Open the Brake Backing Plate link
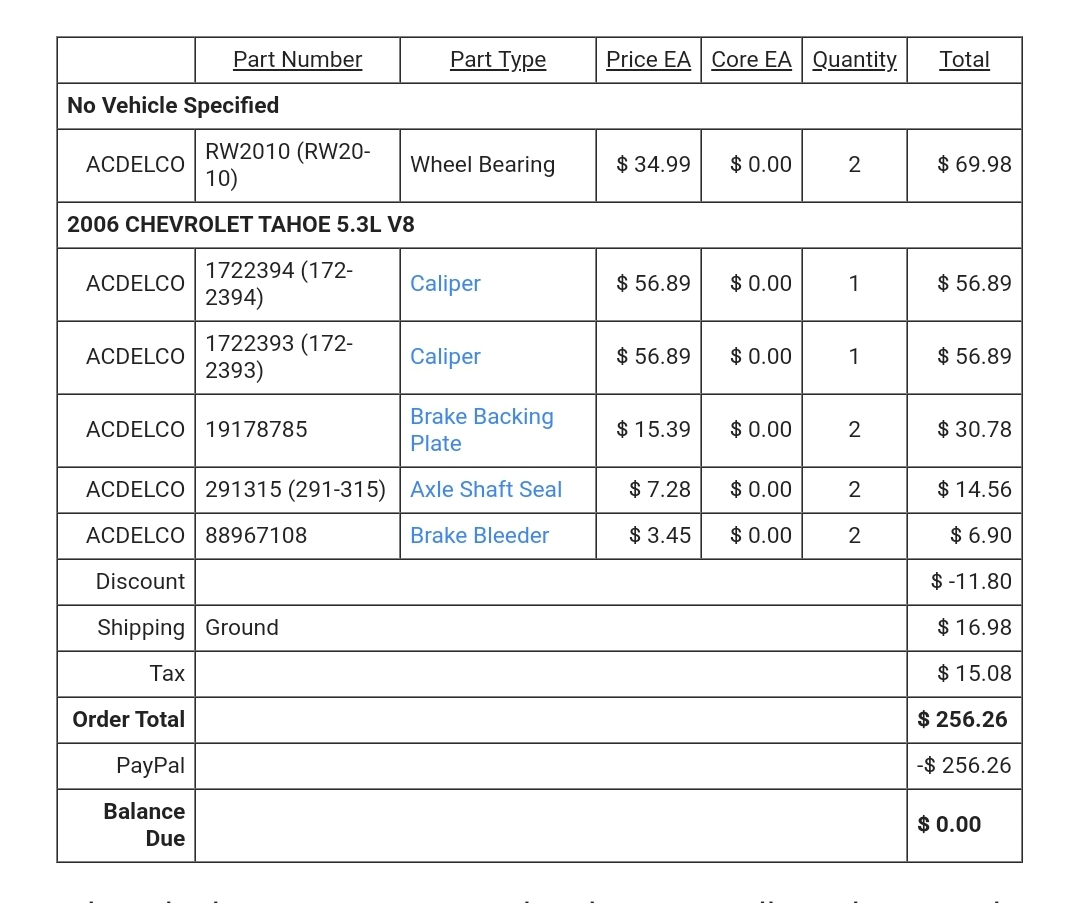The height and width of the screenshot is (903, 1080). pos(481,430)
